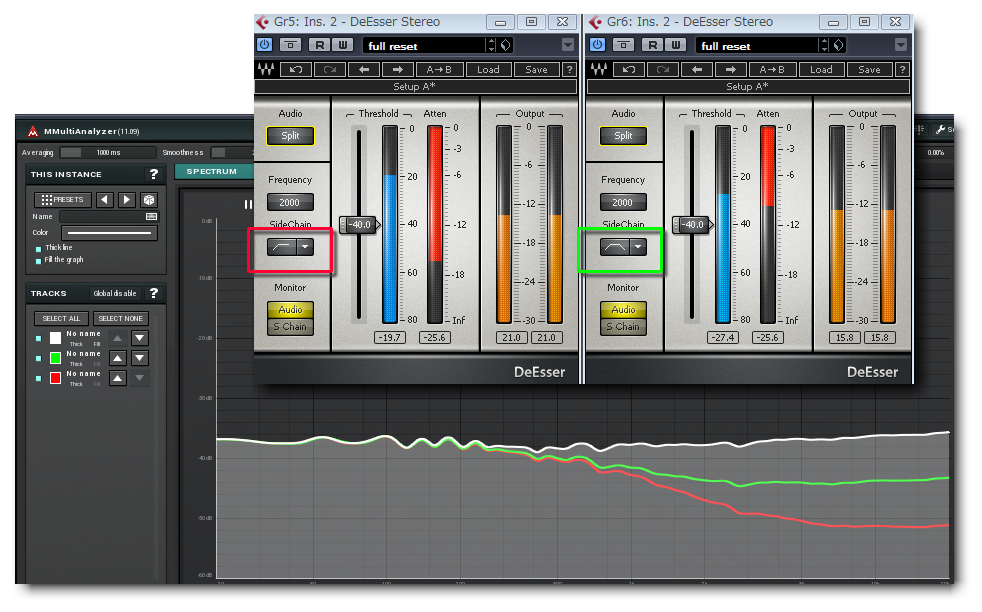Undo the last change in Gr5 DeEsser
This screenshot has height=612, width=982.
pos(296,70)
